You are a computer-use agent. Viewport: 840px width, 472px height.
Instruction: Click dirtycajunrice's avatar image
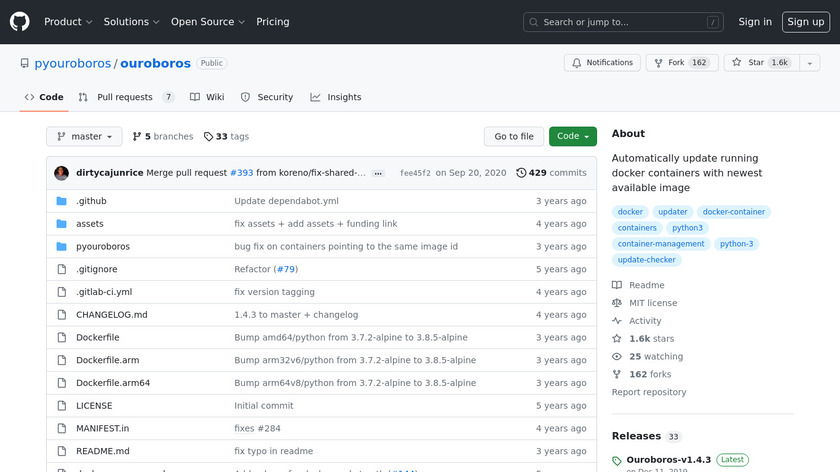pos(61,173)
